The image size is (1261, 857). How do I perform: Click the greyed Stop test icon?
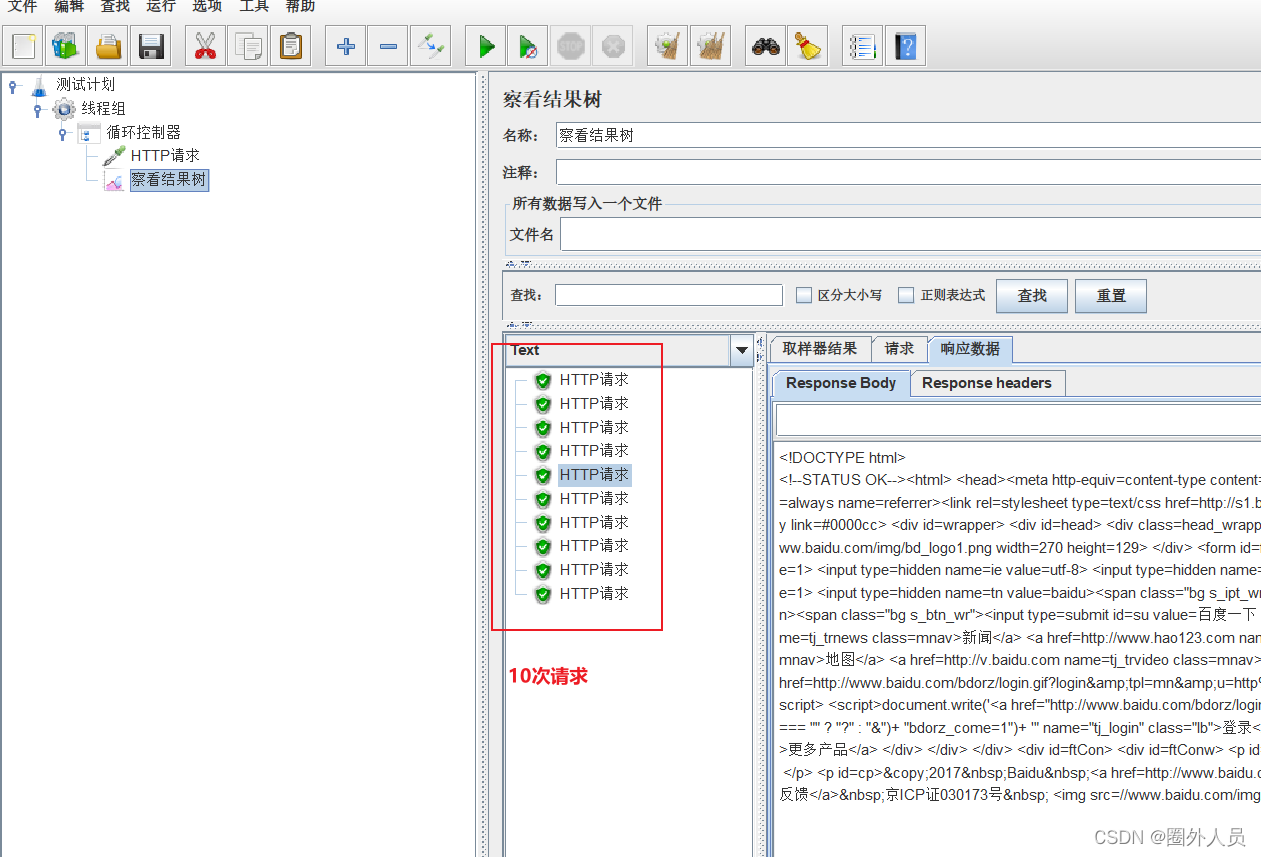tap(570, 46)
